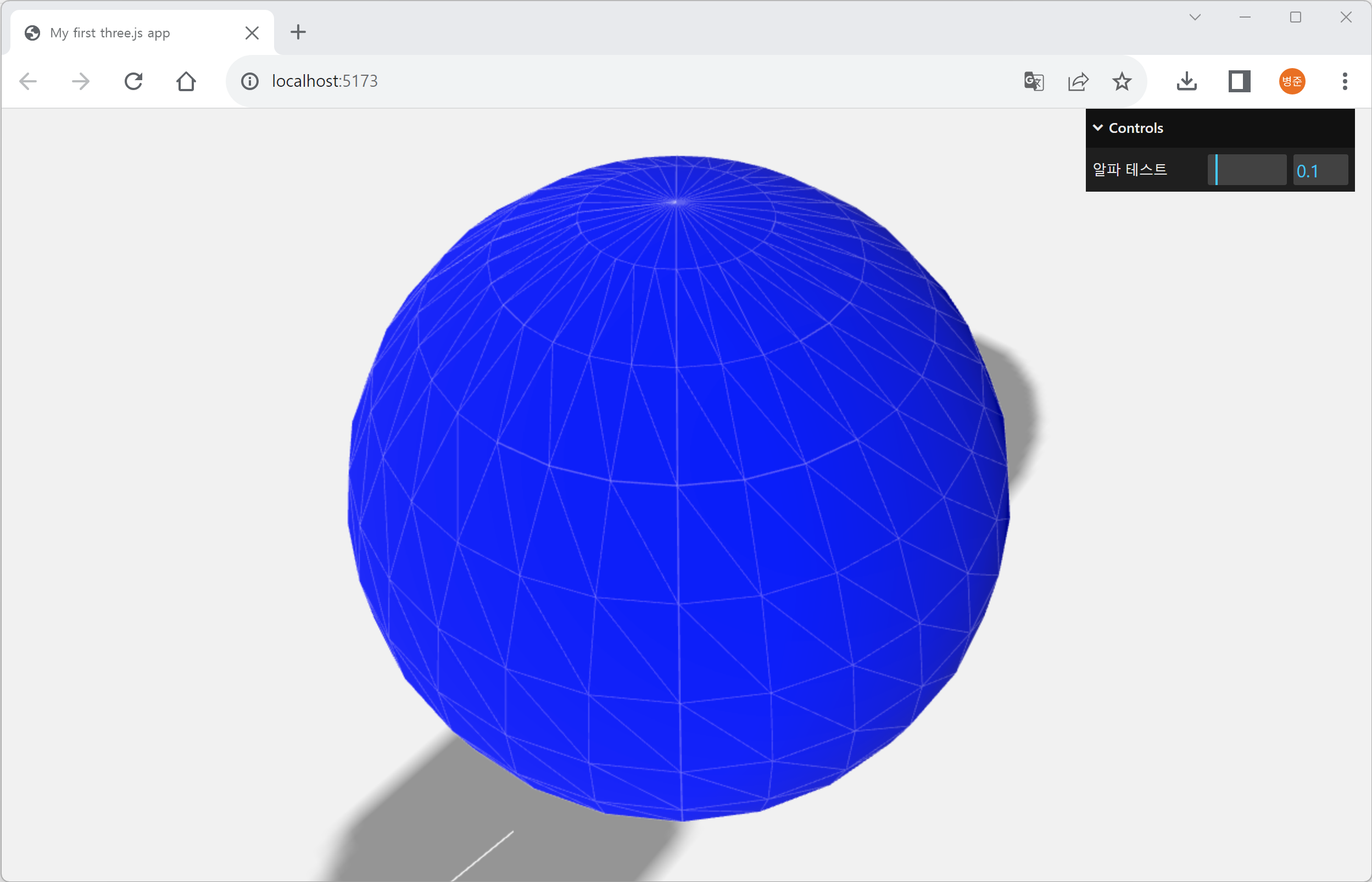The image size is (1372, 882).
Task: Click the browser forward arrow
Action: pyautogui.click(x=81, y=81)
